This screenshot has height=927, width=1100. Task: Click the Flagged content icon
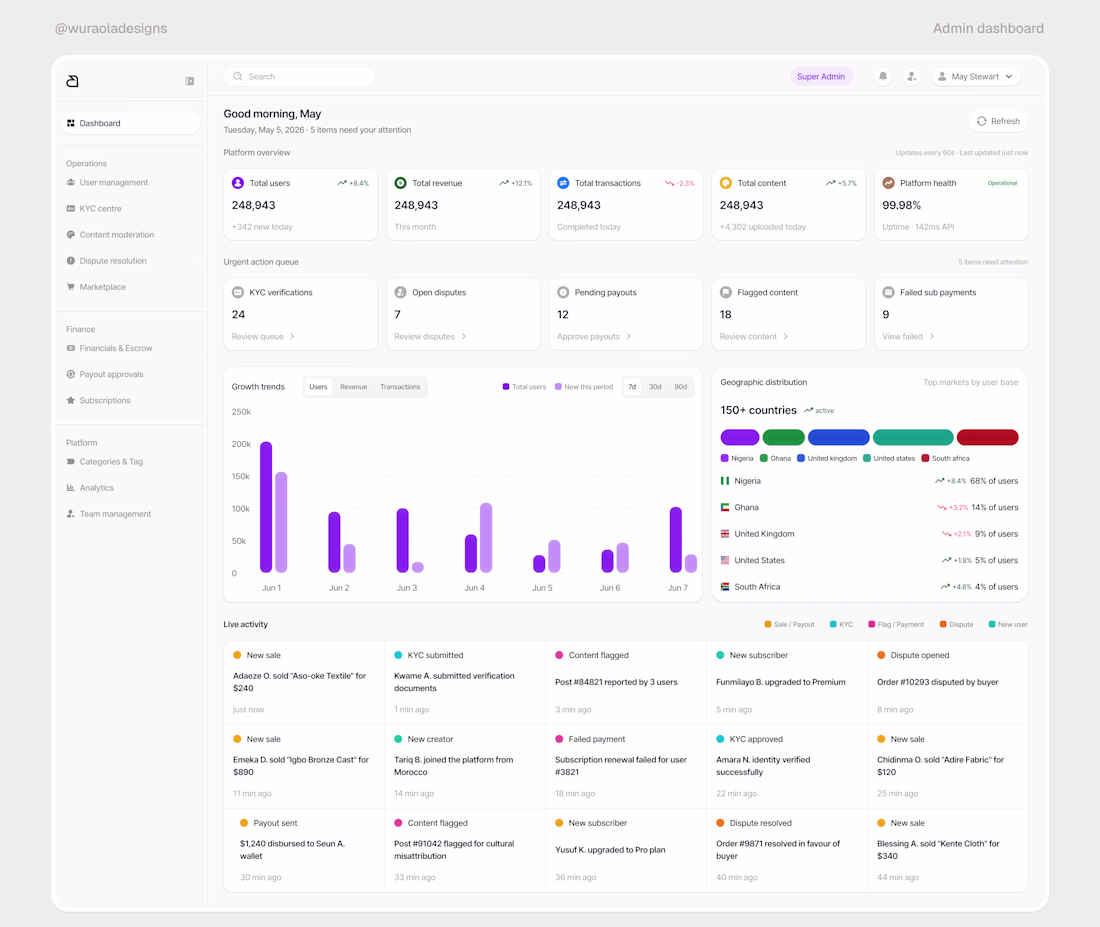point(726,293)
